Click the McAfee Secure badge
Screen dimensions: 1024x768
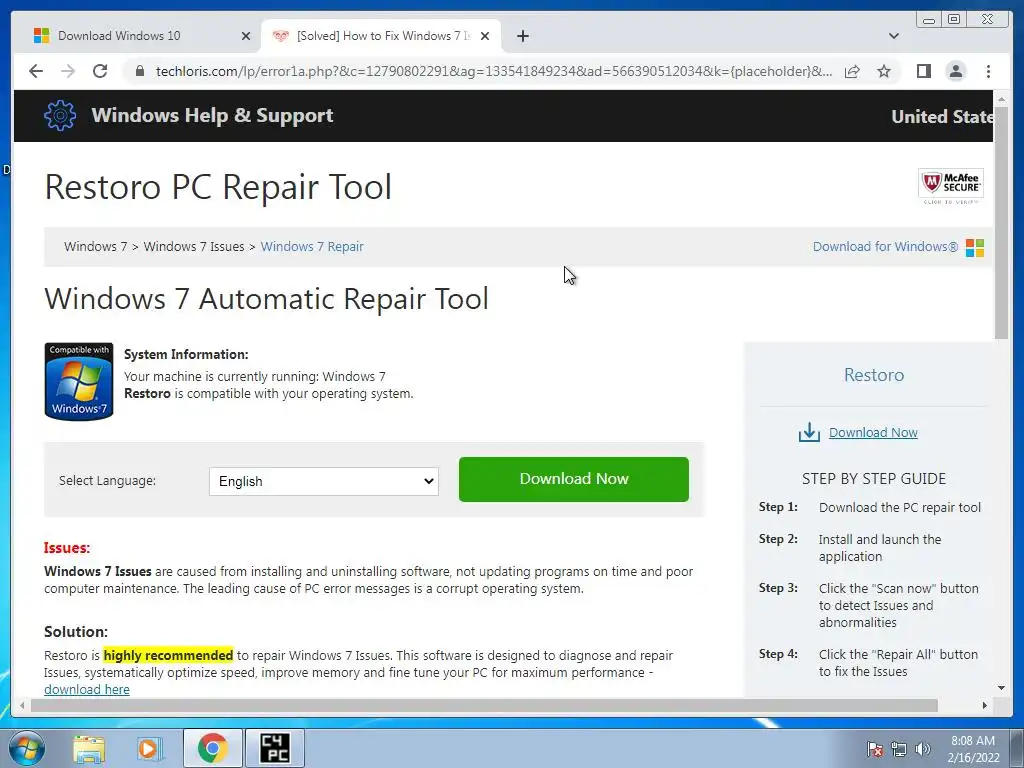coord(950,186)
